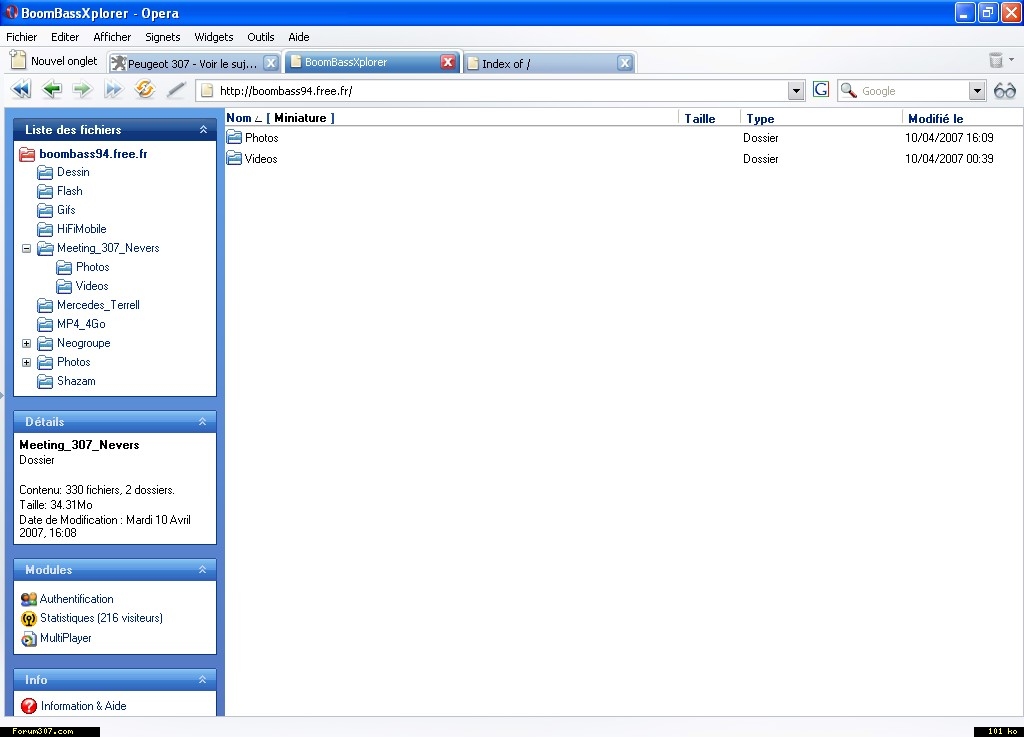
Task: Click the Videos folder icon in file list
Action: (234, 159)
